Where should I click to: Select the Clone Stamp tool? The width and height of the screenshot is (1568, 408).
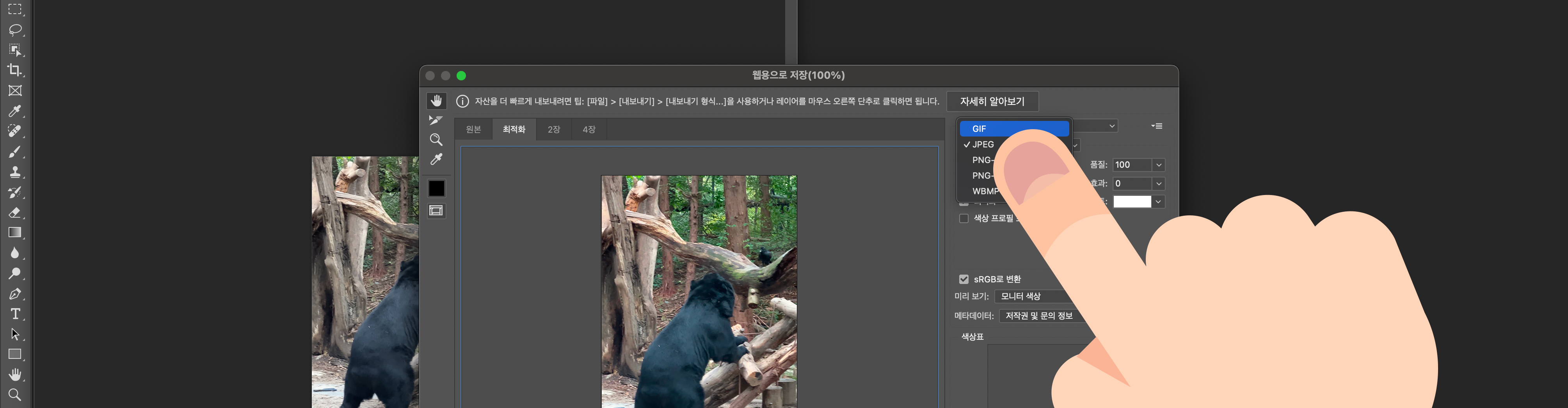(14, 172)
